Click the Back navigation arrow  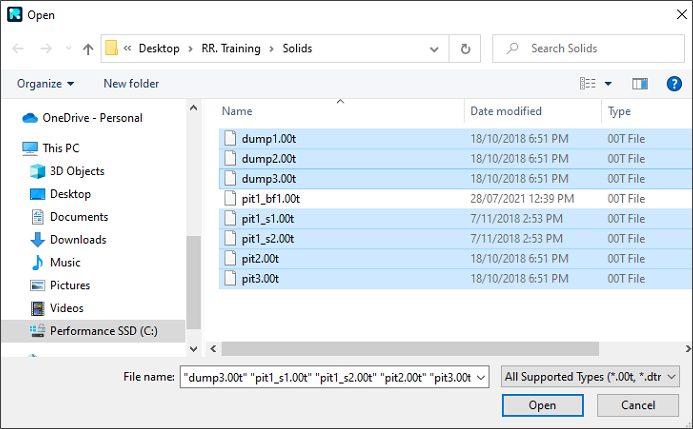tap(19, 48)
